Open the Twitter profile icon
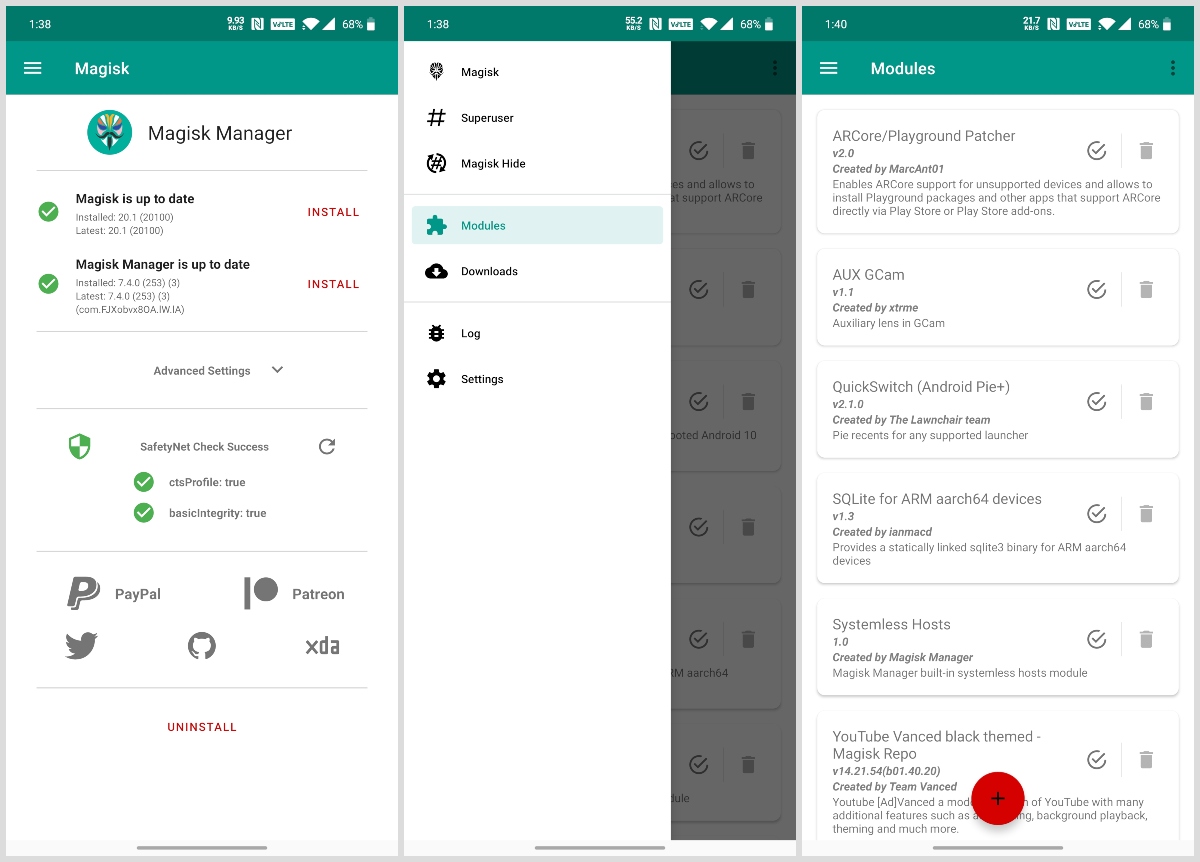 coord(81,646)
